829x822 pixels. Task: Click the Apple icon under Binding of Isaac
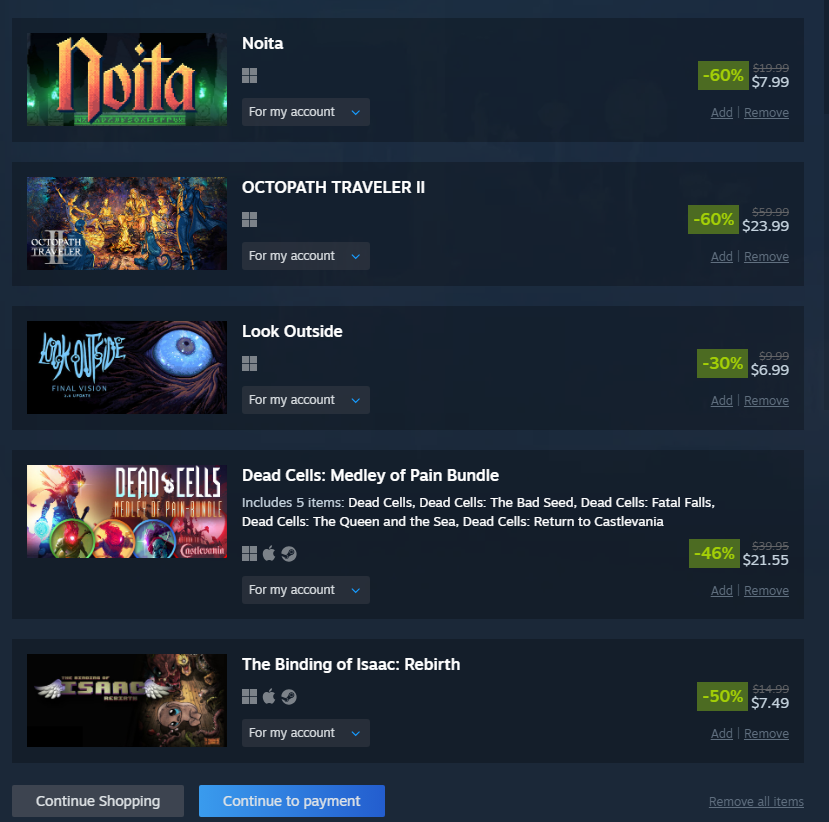point(269,697)
